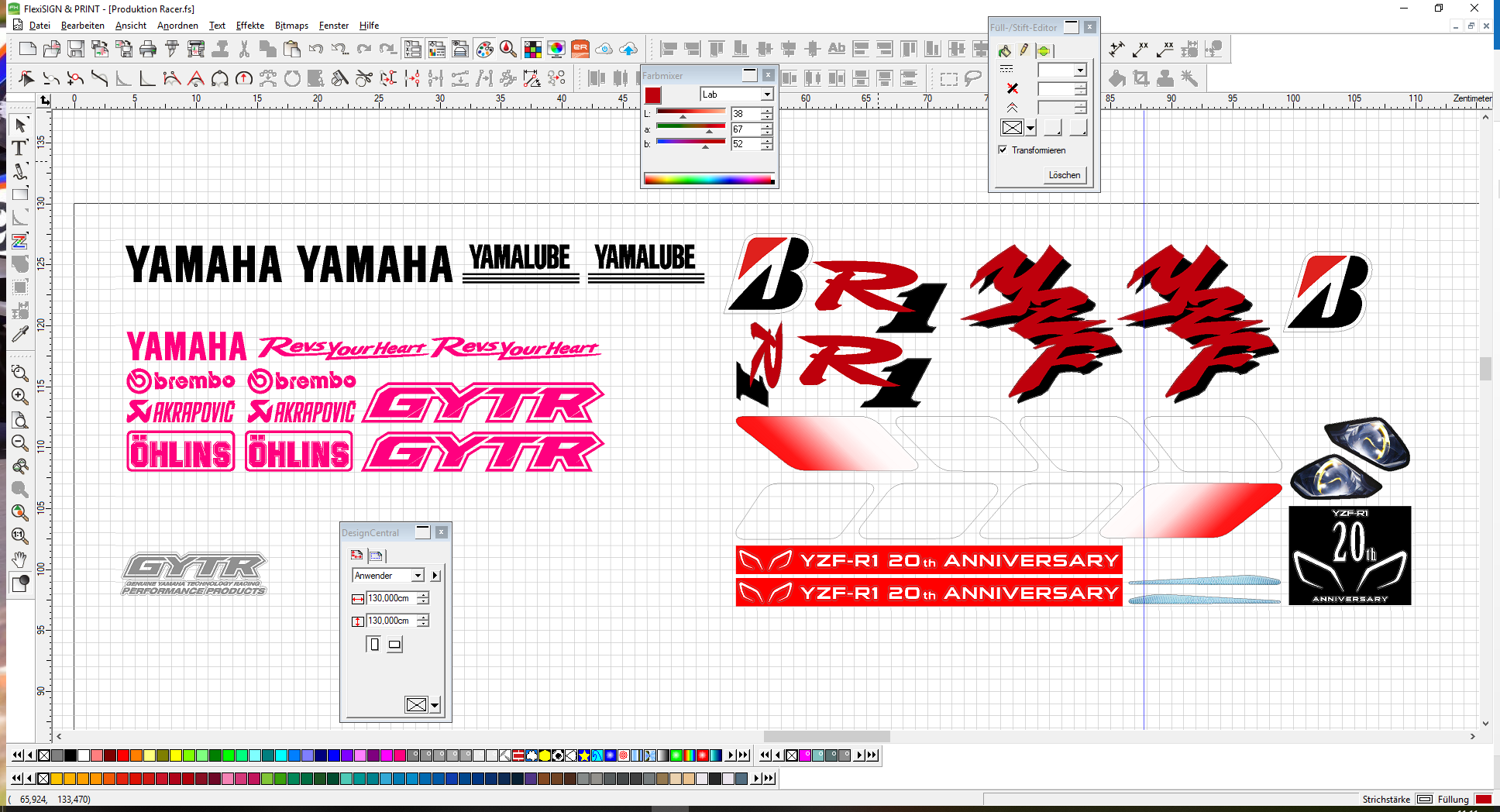Viewport: 1500px width, 812px height.
Task: Click the zoom in magnifier tool
Action: [x=20, y=397]
